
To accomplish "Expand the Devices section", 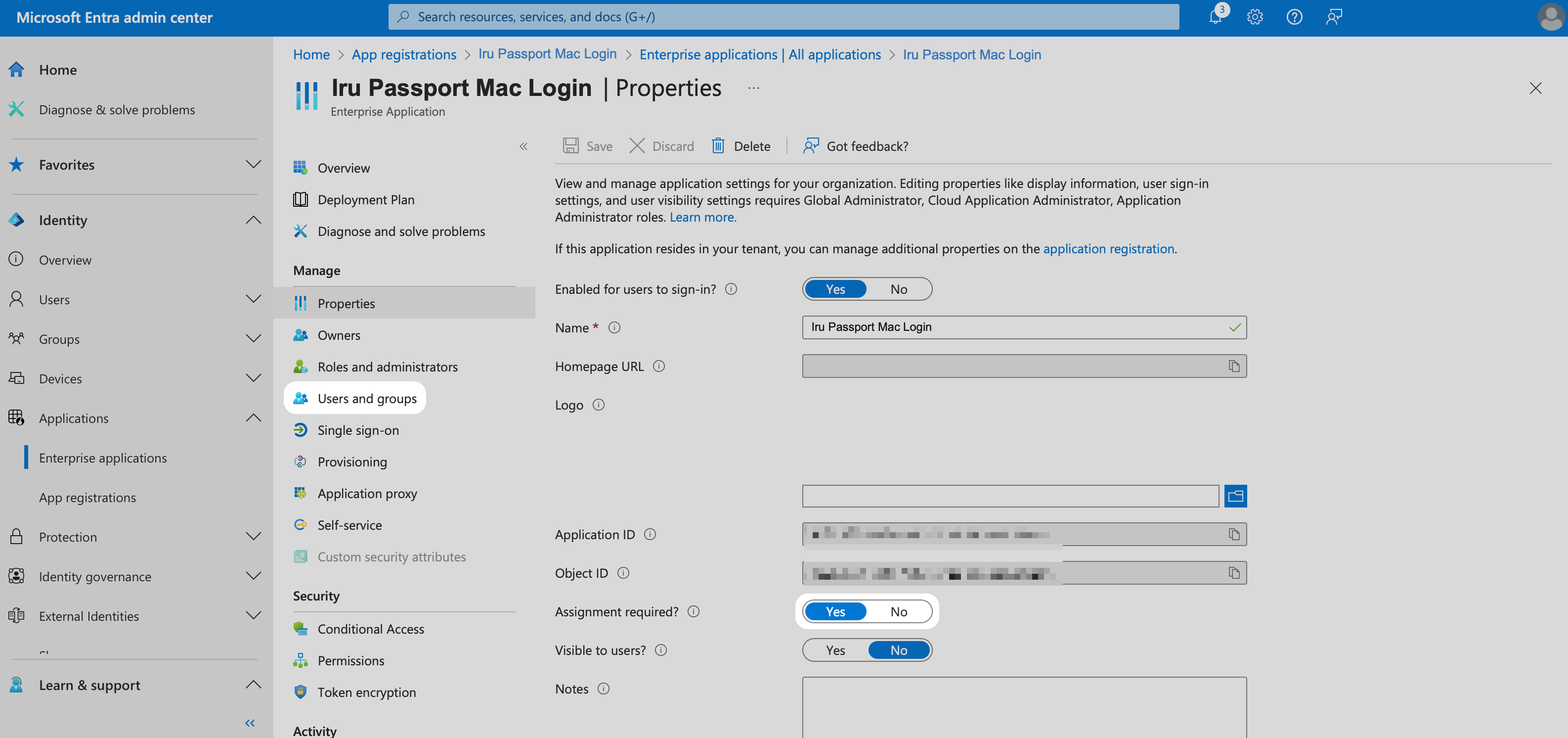I will 253,378.
